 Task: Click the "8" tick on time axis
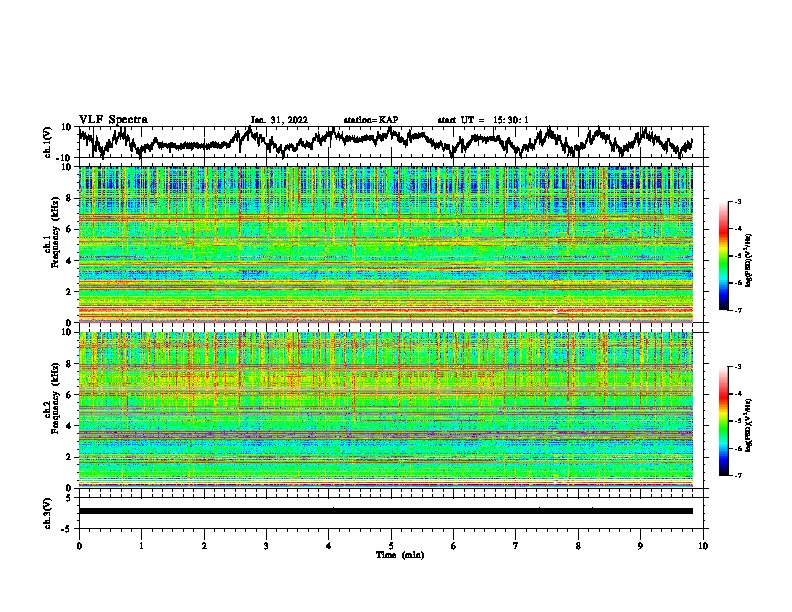[578, 546]
